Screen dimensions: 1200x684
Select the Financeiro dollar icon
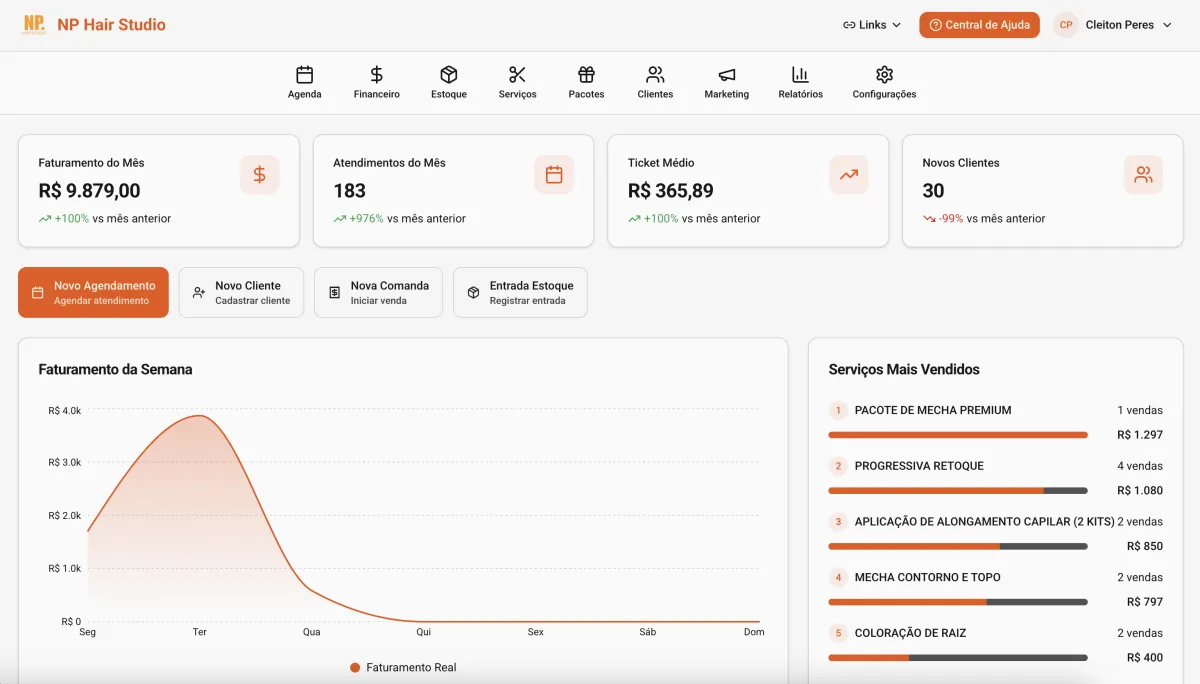(376, 75)
